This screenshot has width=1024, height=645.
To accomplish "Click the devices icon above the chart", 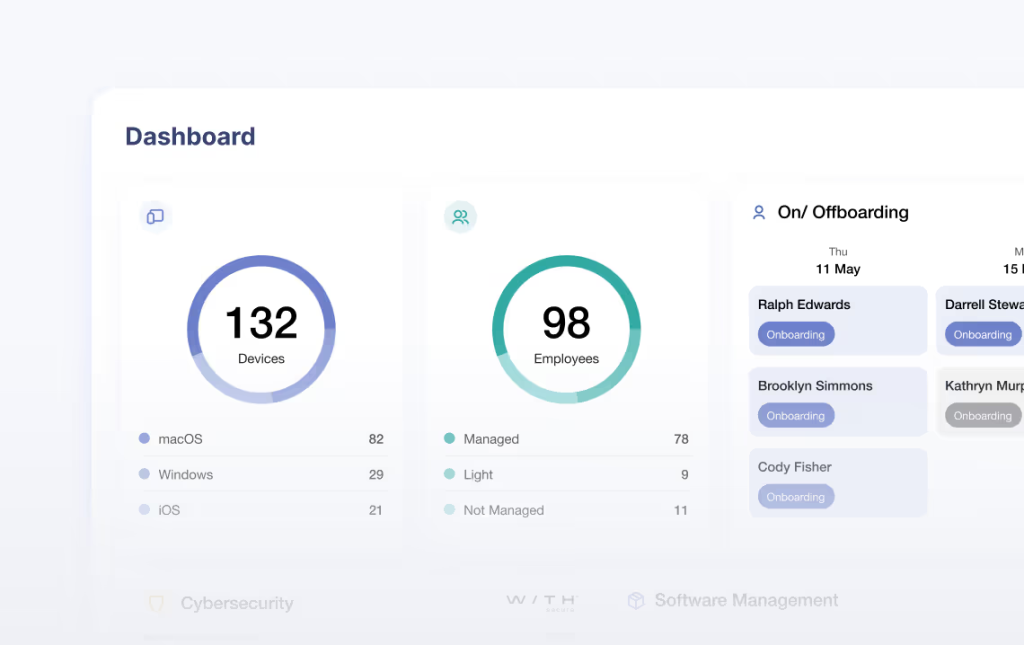I will point(155,217).
